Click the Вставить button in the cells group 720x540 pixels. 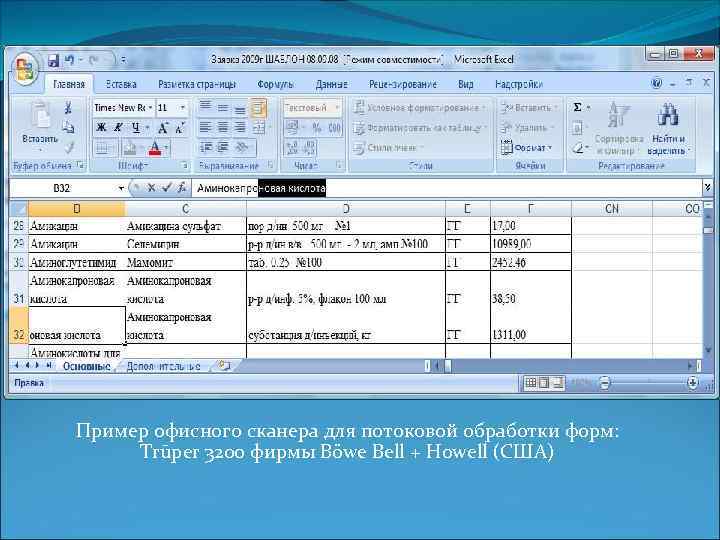[x=529, y=108]
